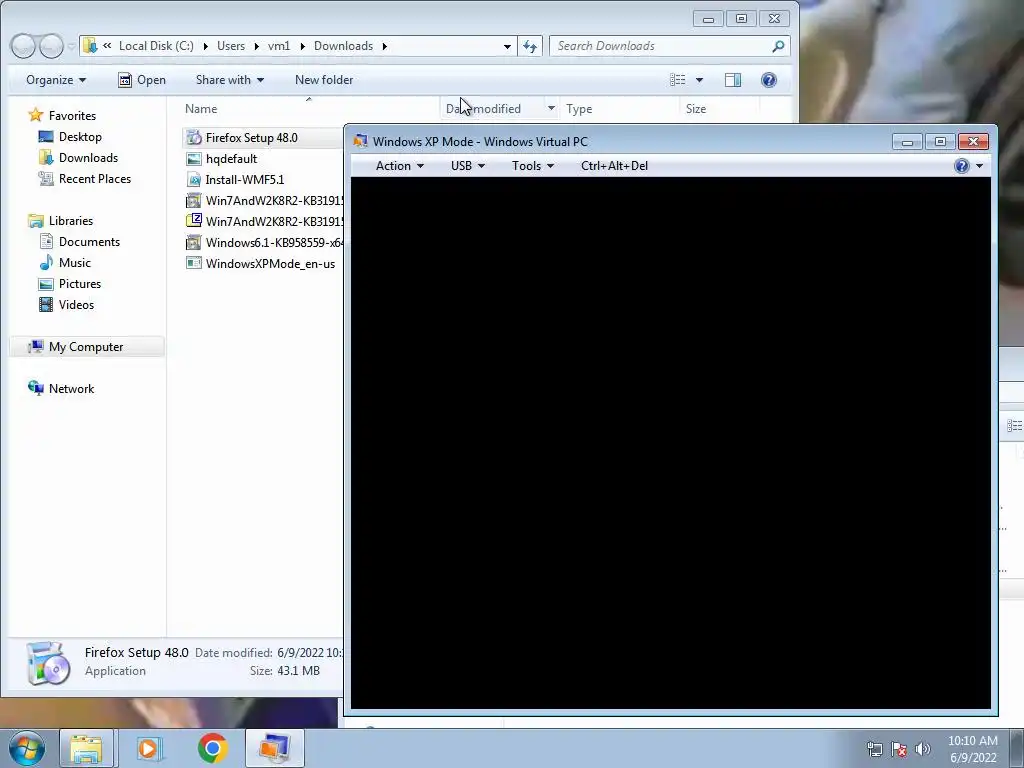Select the Win7AndW2K8R2 file with ZIP icon
Screen dimensions: 1024x768
[274, 221]
